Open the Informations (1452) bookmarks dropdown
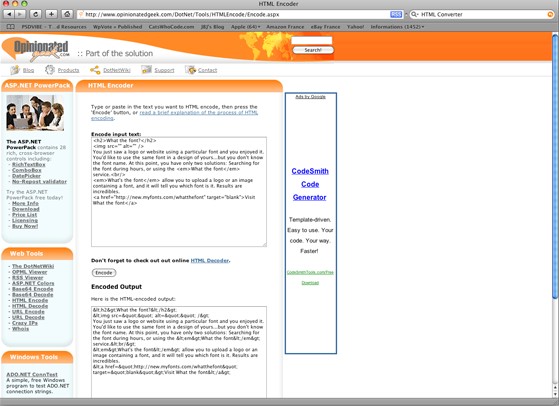559x406 pixels. coord(397,27)
